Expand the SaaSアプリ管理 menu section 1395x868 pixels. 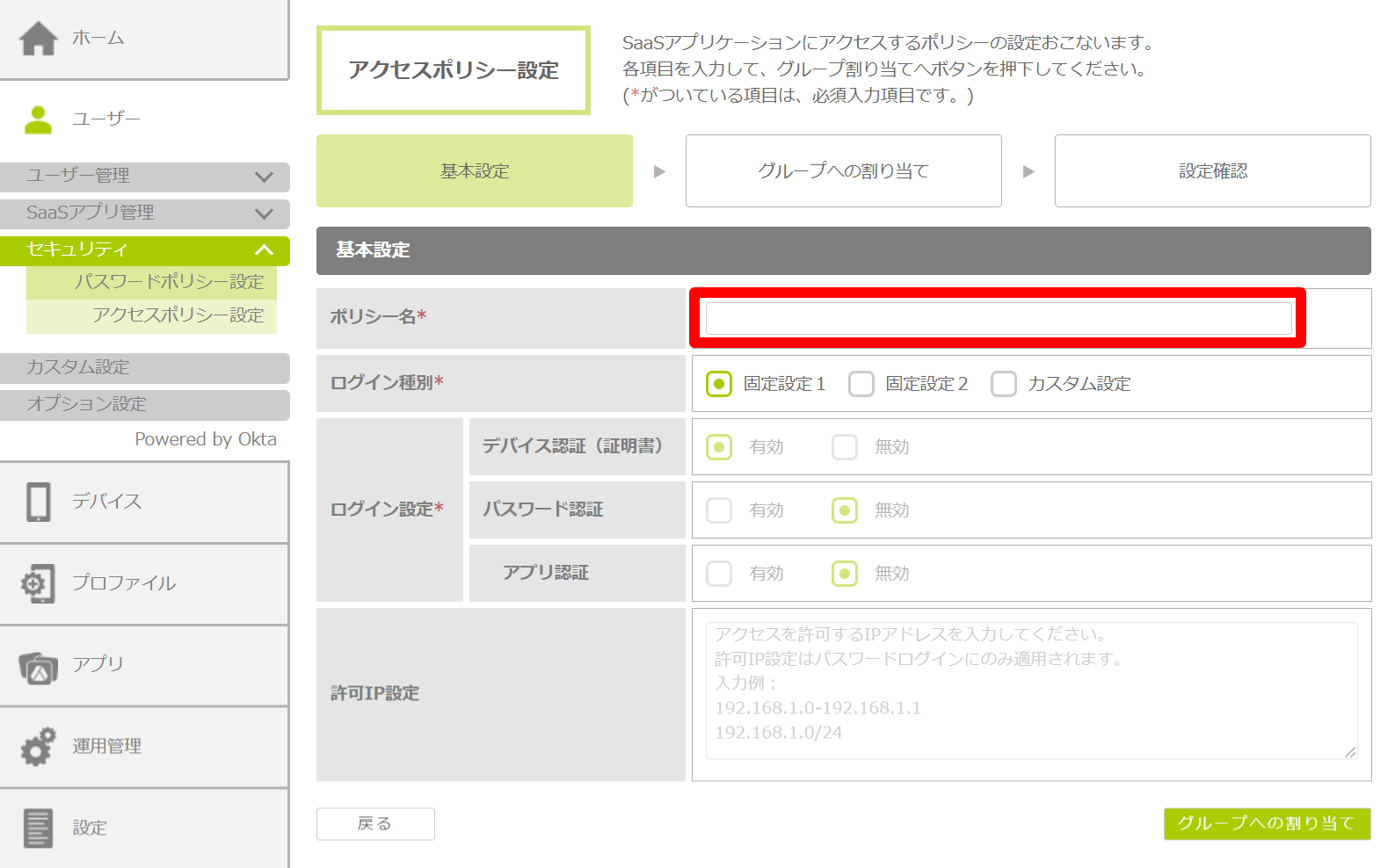[145, 213]
